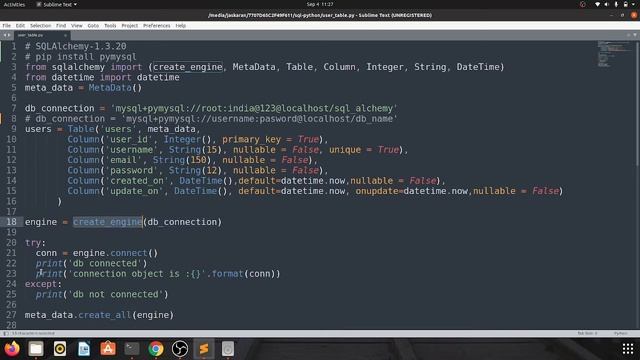Screen dimensions: 640x360
Task: Open the Files manager from the dock
Action: pyautogui.click(x=36, y=349)
